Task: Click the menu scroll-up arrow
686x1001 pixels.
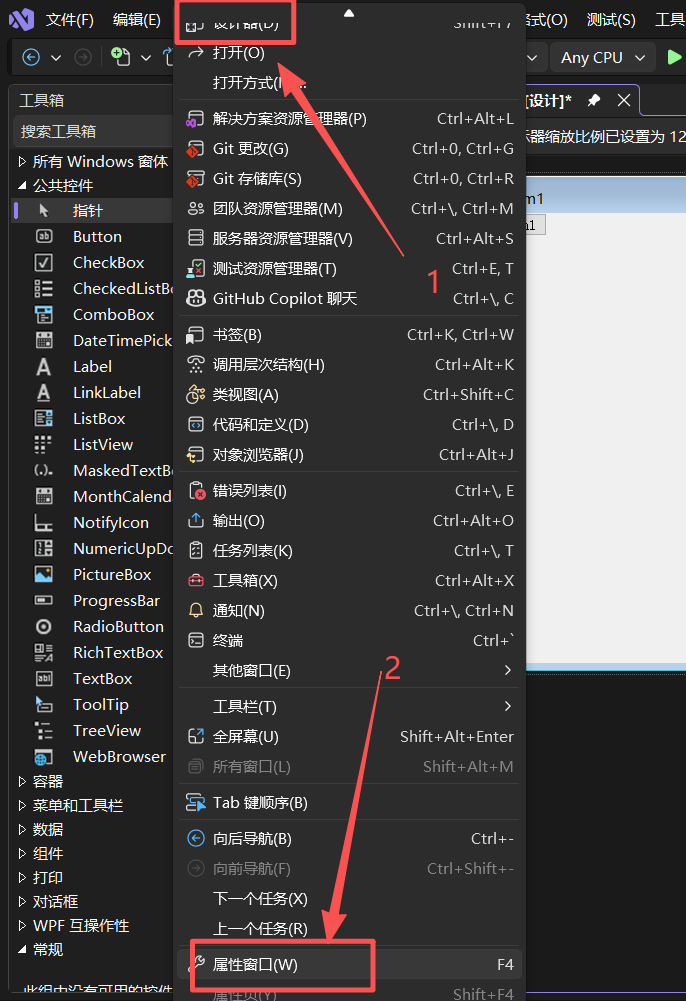Action: coord(349,13)
